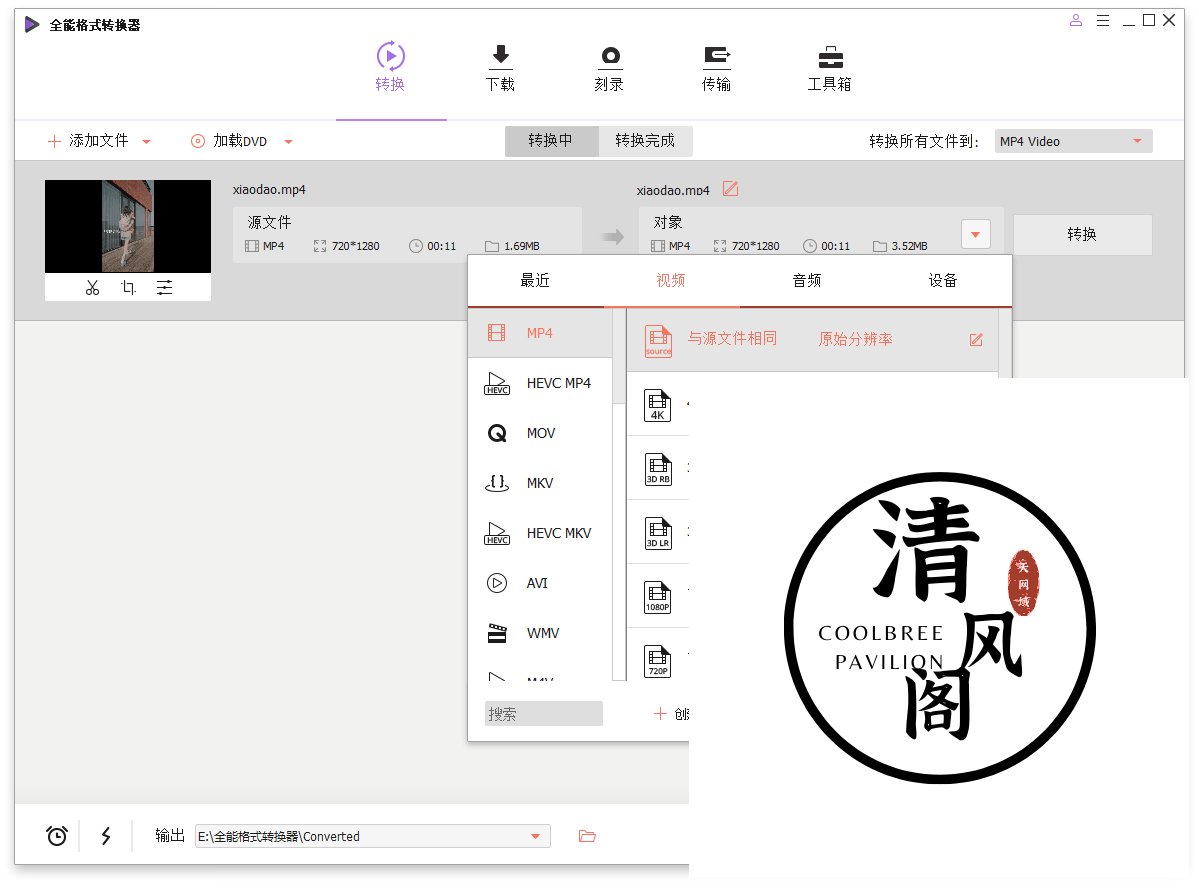Edit the output file name xiaodao.mp4
Viewport: 1199px width, 888px height.
pos(731,189)
